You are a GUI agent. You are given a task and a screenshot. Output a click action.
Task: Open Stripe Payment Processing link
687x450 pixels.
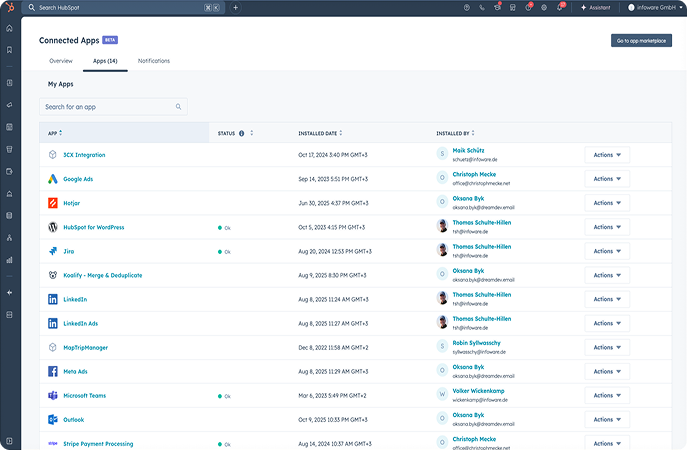click(98, 443)
